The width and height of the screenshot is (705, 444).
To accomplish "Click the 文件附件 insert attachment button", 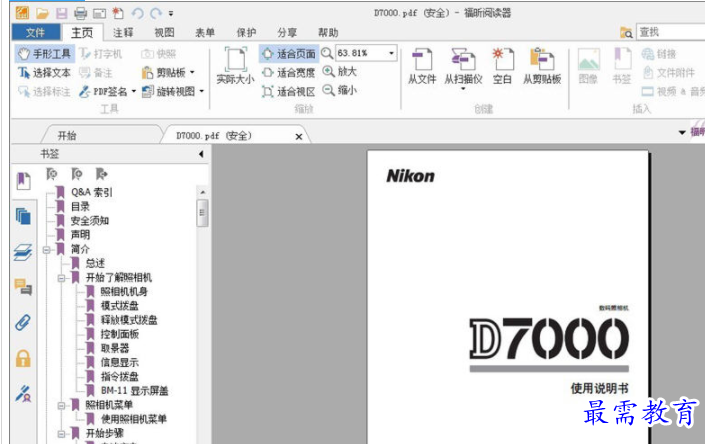I will coord(669,72).
